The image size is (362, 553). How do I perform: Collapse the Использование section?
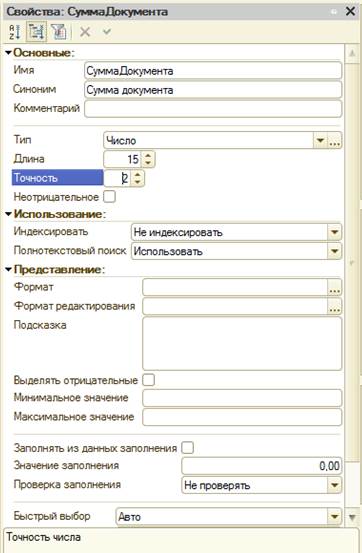tap(8, 214)
